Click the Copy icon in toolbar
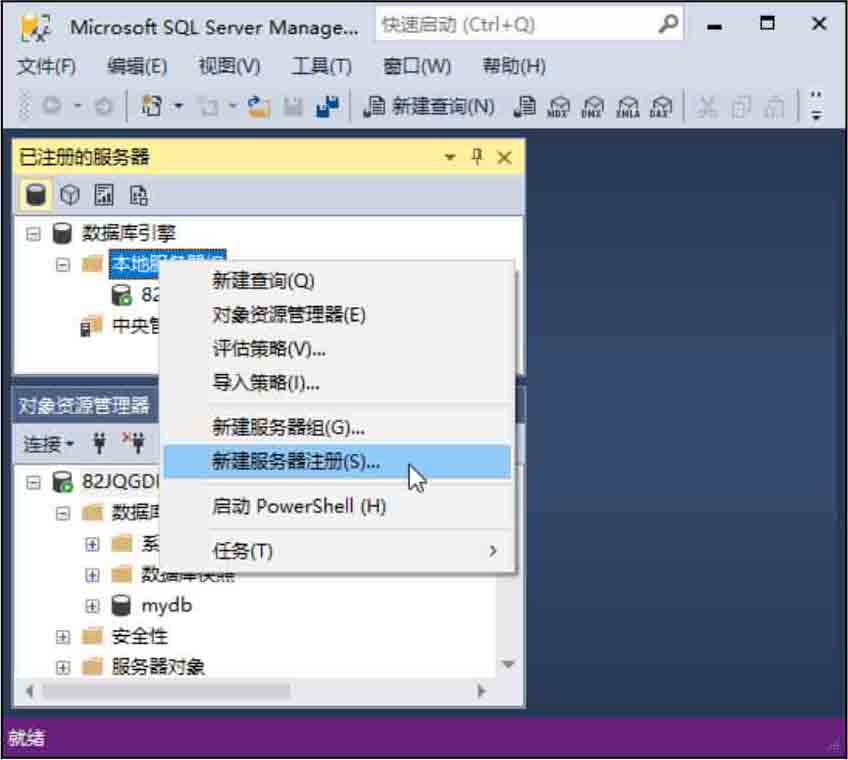Image resolution: width=848 pixels, height=760 pixels. click(740, 107)
